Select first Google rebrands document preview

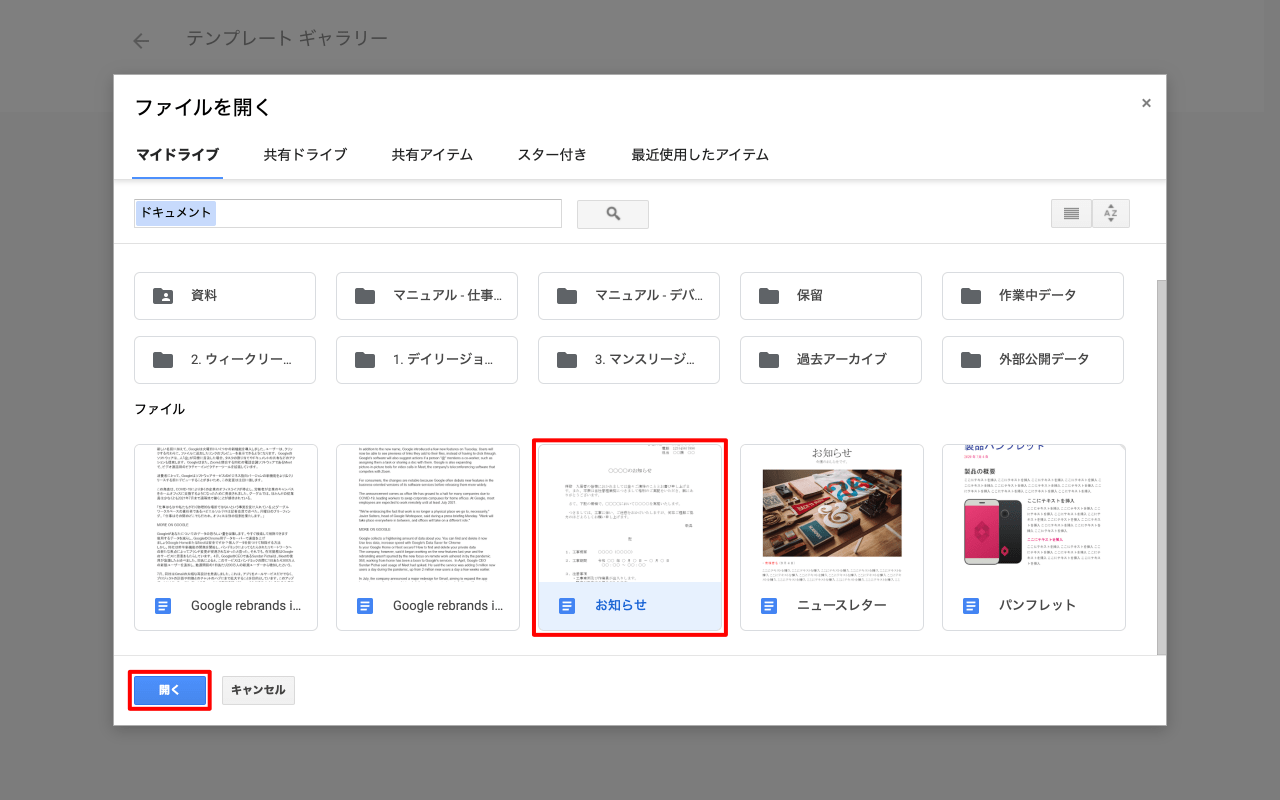[226, 513]
